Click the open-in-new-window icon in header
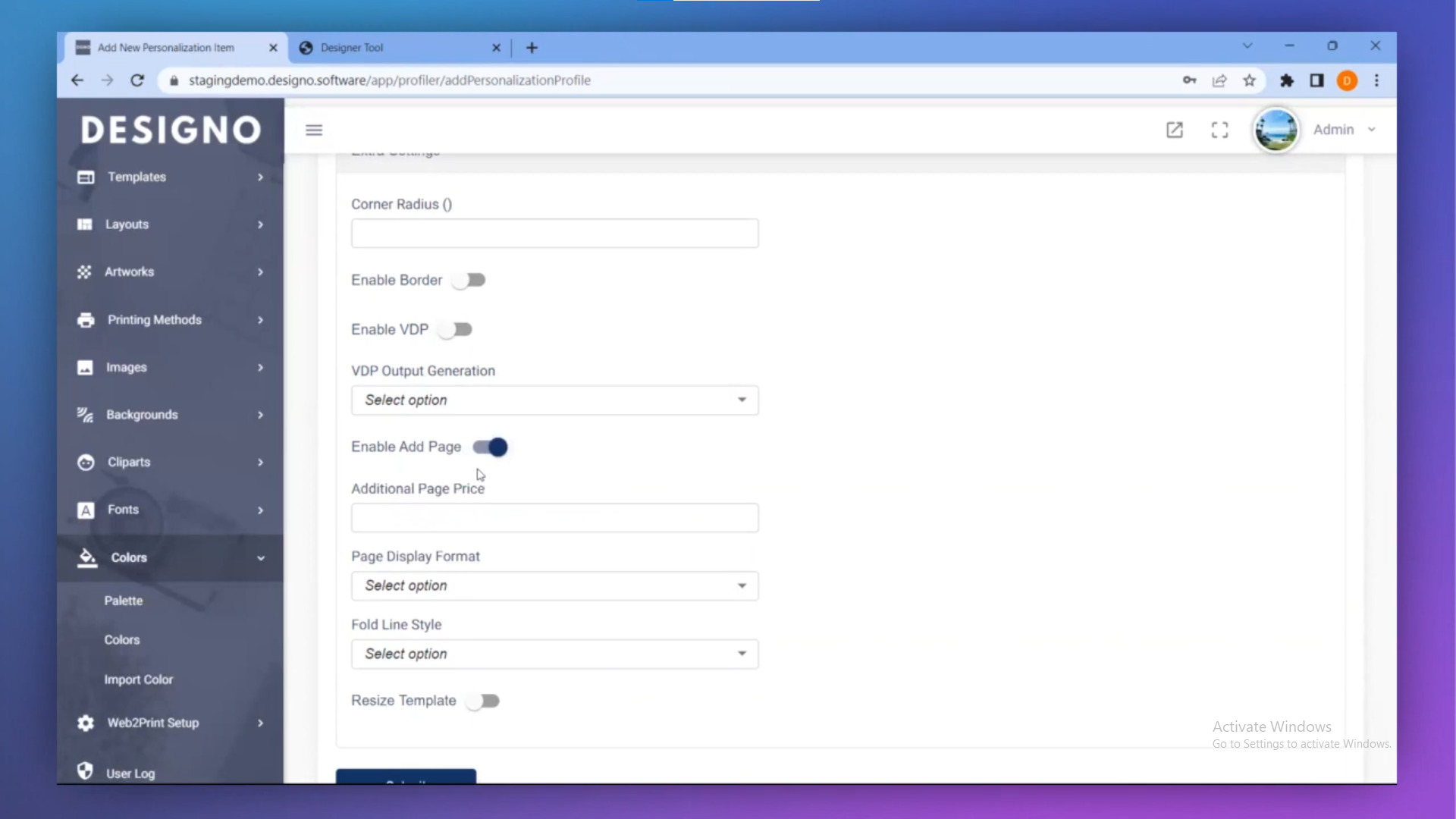Screen dimensions: 1456x819 [x=1174, y=130]
